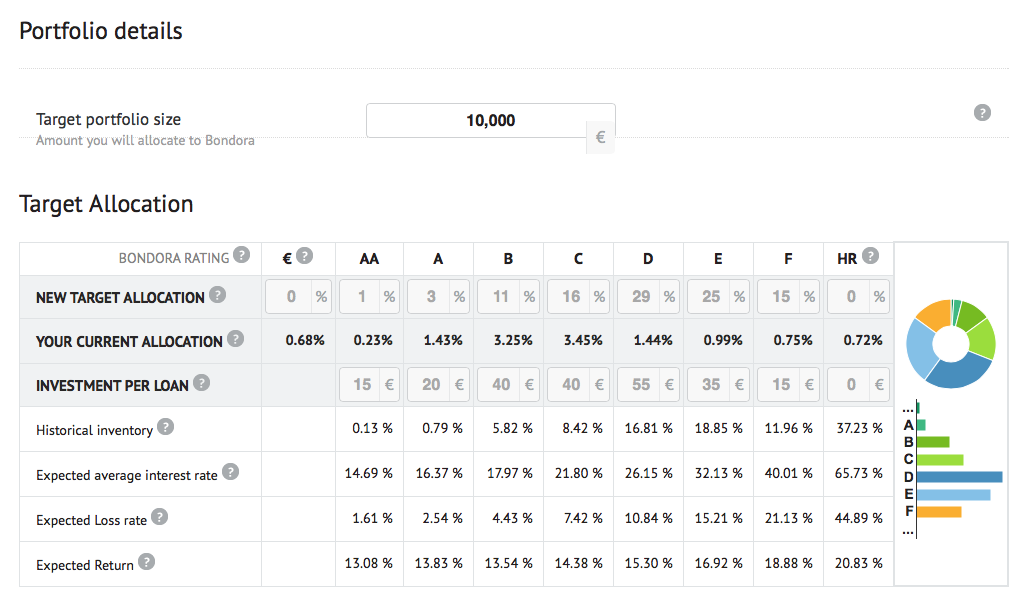Viewport: 1031px width, 608px height.
Task: Open Expected Loss rate help icon
Action: [x=159, y=517]
